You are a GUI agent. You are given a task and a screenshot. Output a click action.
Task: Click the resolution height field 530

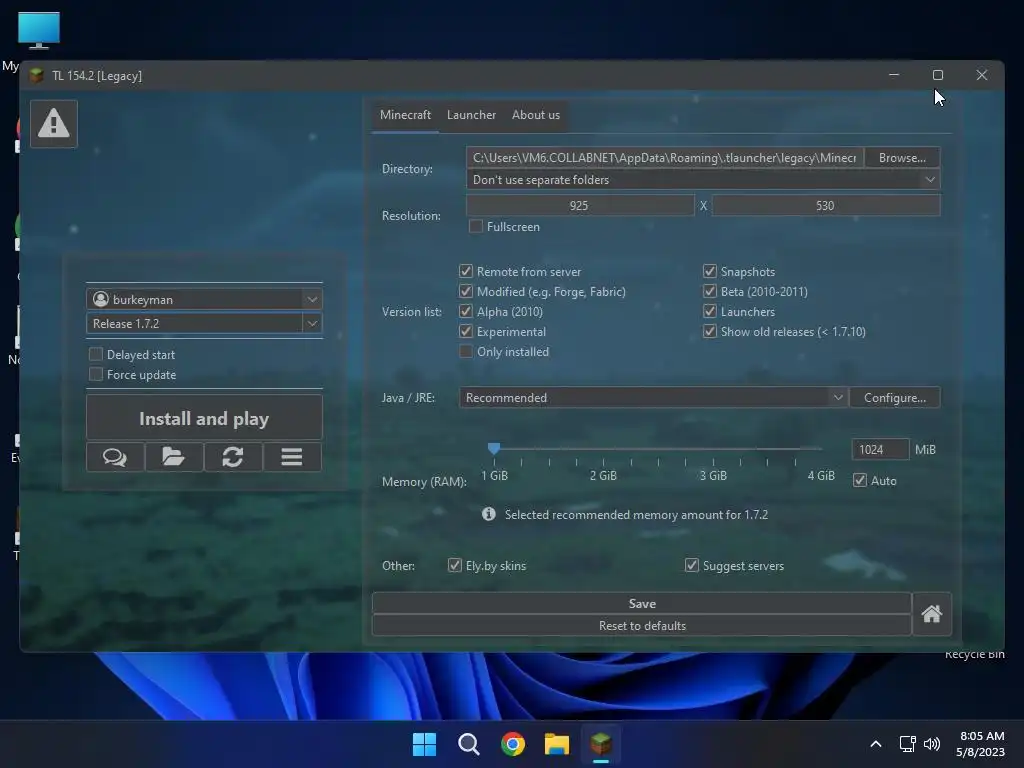pyautogui.click(x=826, y=206)
